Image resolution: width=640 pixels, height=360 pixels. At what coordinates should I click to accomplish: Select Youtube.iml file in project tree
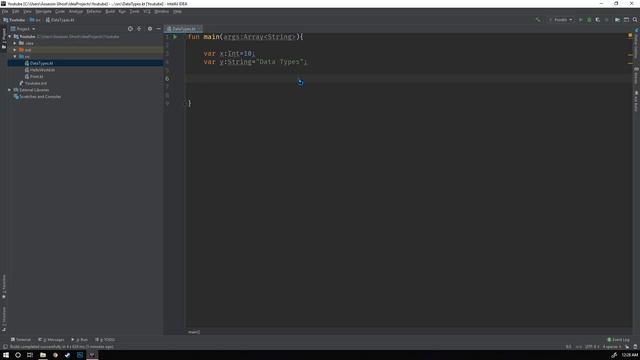click(36, 83)
